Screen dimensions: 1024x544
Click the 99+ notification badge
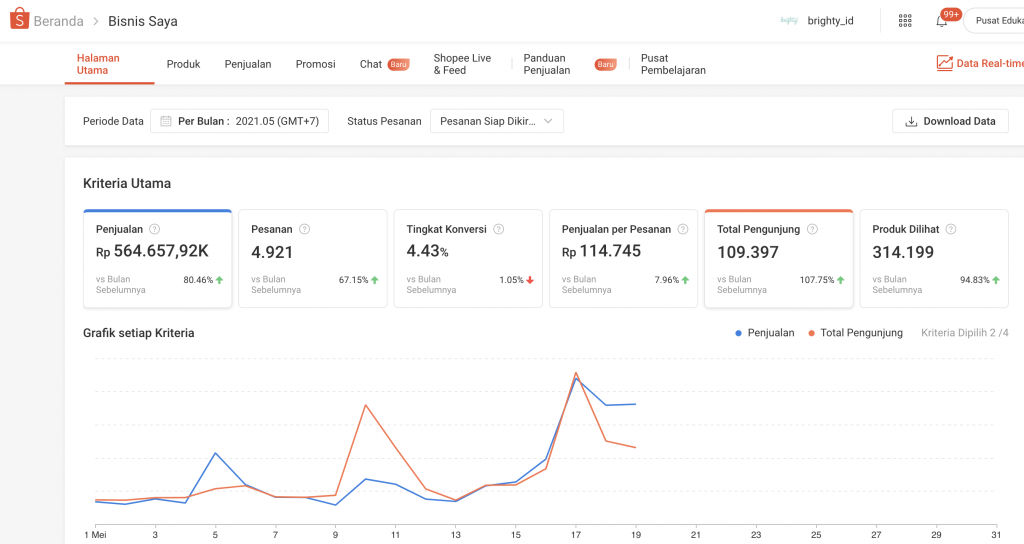coord(951,14)
